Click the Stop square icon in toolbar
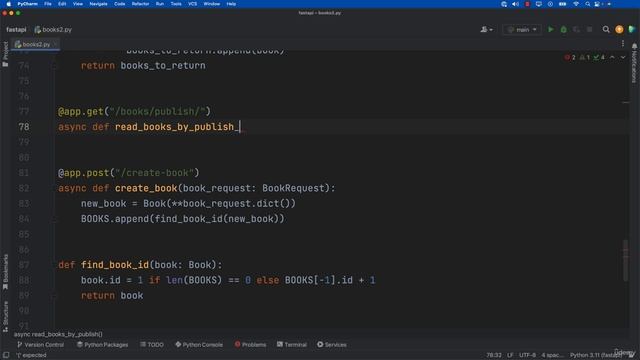Image resolution: width=640 pixels, height=360 pixels. click(x=589, y=29)
